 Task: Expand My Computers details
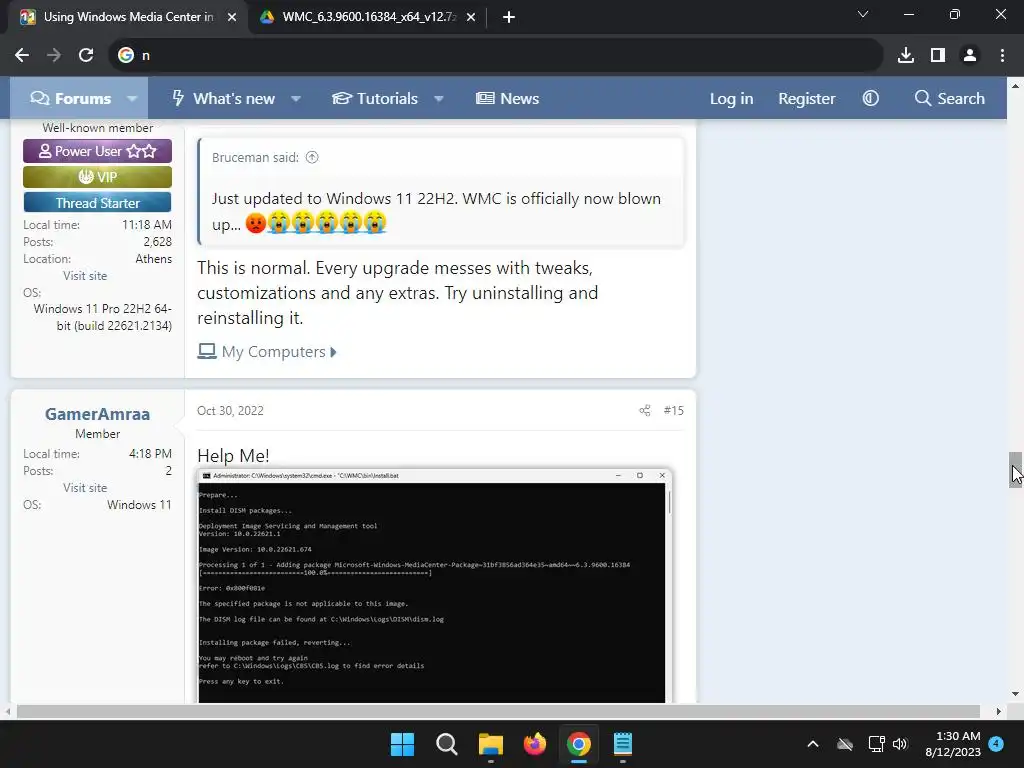pos(267,352)
